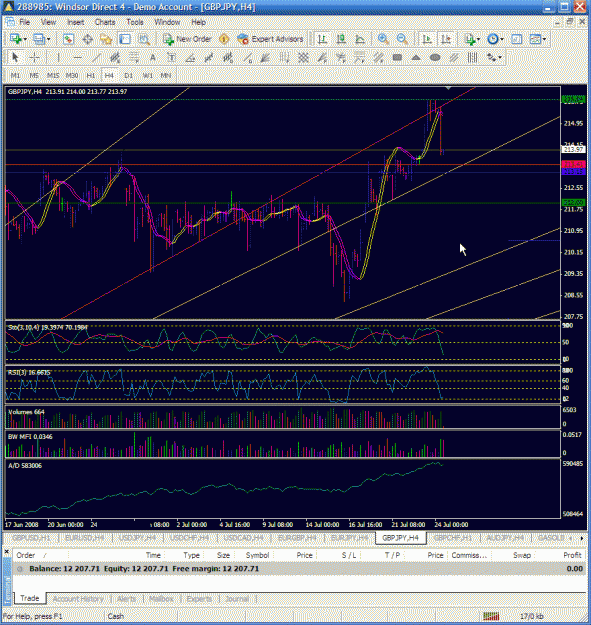Open the Profiles icon
The height and width of the screenshot is (625, 591).
pos(39,39)
